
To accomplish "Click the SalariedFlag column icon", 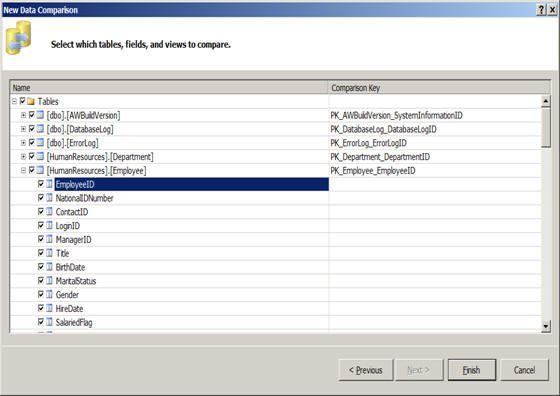I will coord(49,322).
